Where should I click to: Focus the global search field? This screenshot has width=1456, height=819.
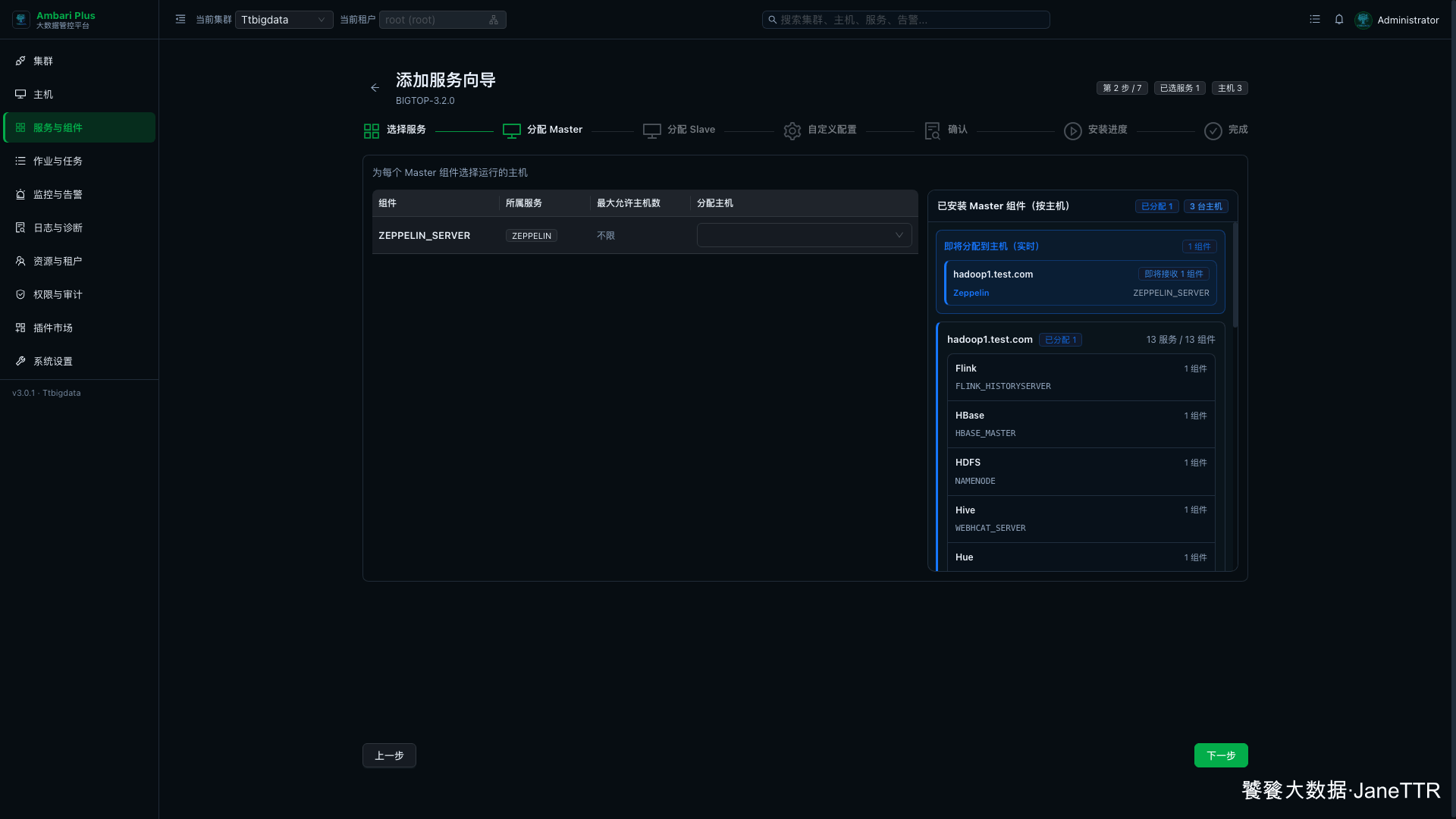pos(905,20)
